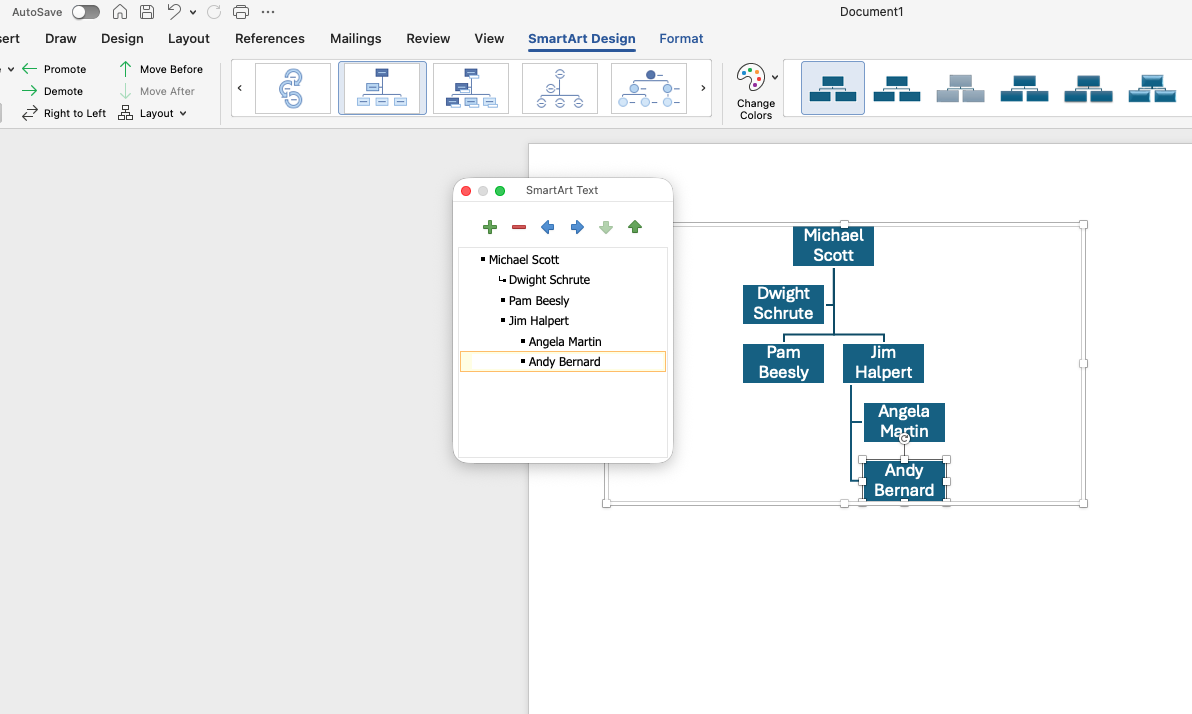Click the Pam Beesly chart box
The height and width of the screenshot is (714, 1192).
(783, 363)
